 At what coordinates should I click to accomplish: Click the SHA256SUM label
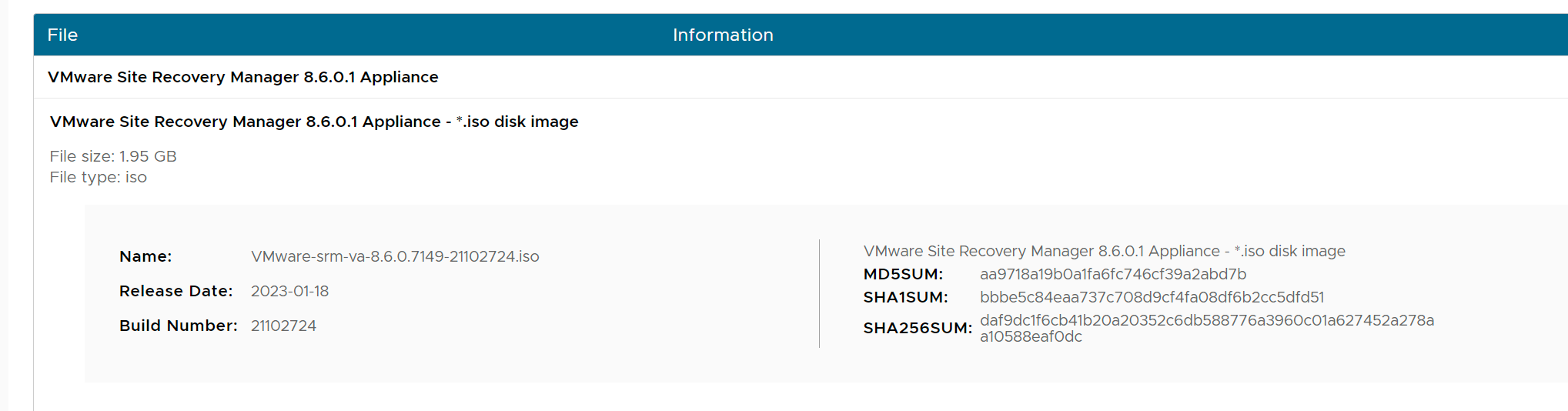[x=918, y=328]
